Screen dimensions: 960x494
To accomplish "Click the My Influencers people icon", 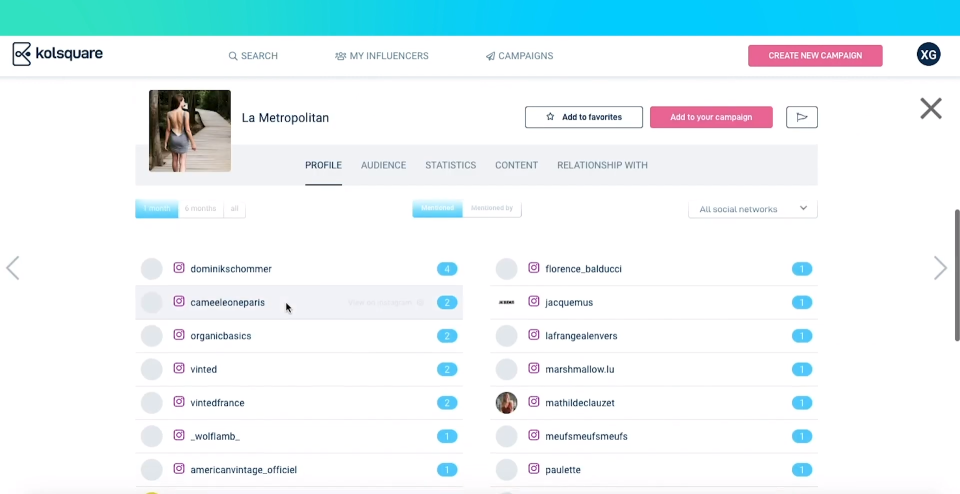I will pyautogui.click(x=340, y=56).
